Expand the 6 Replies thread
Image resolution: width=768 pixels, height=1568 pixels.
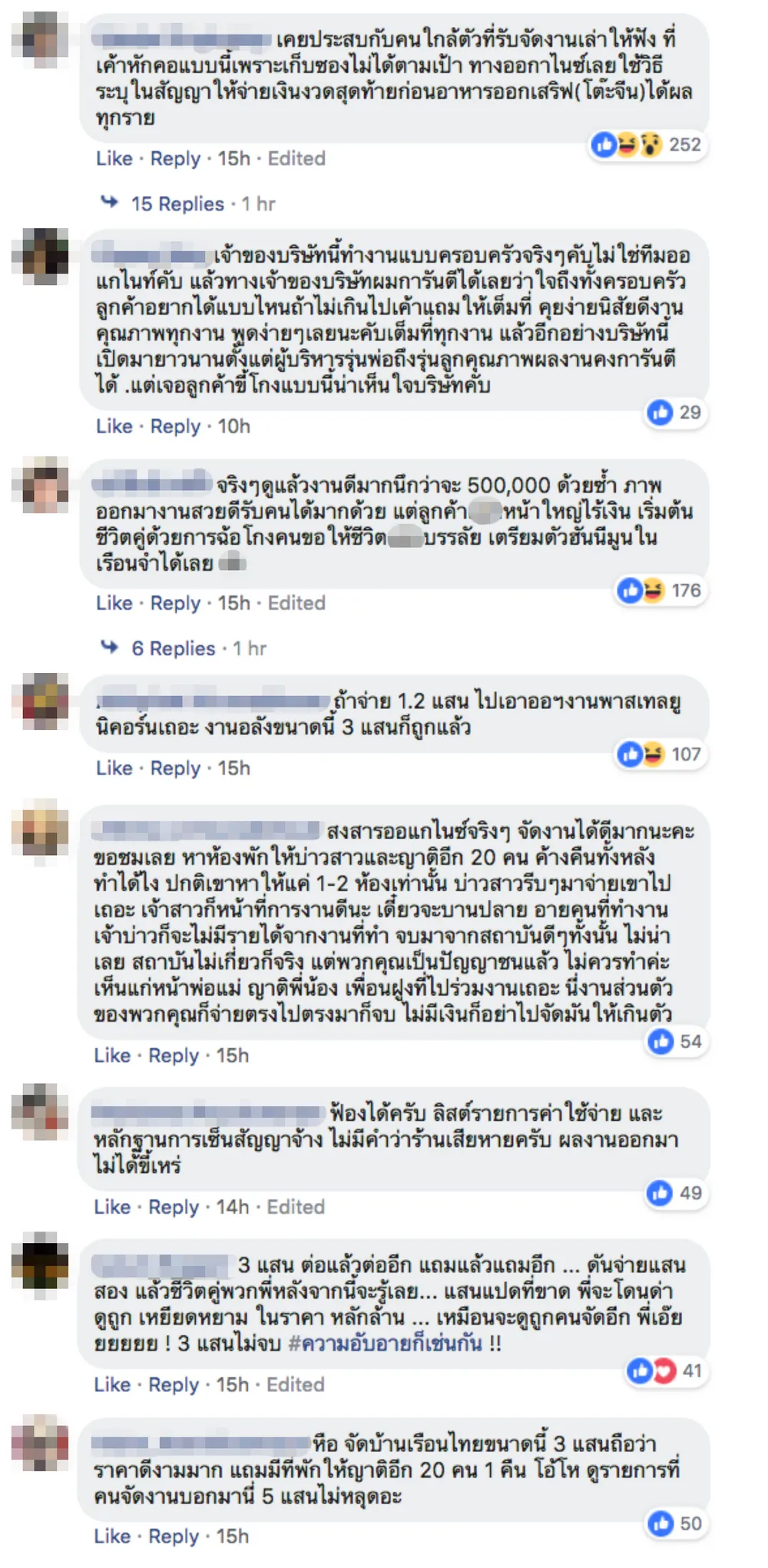pyautogui.click(x=173, y=648)
